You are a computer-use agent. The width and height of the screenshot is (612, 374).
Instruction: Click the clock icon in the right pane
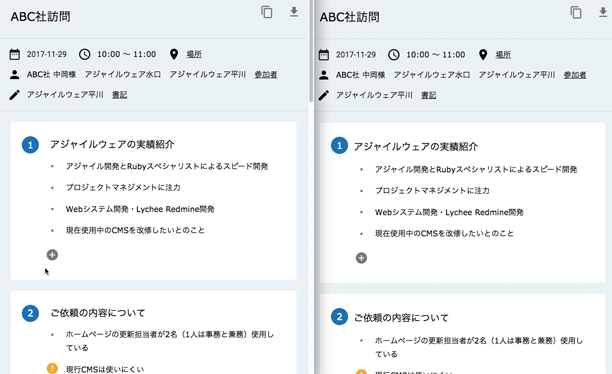(x=393, y=55)
